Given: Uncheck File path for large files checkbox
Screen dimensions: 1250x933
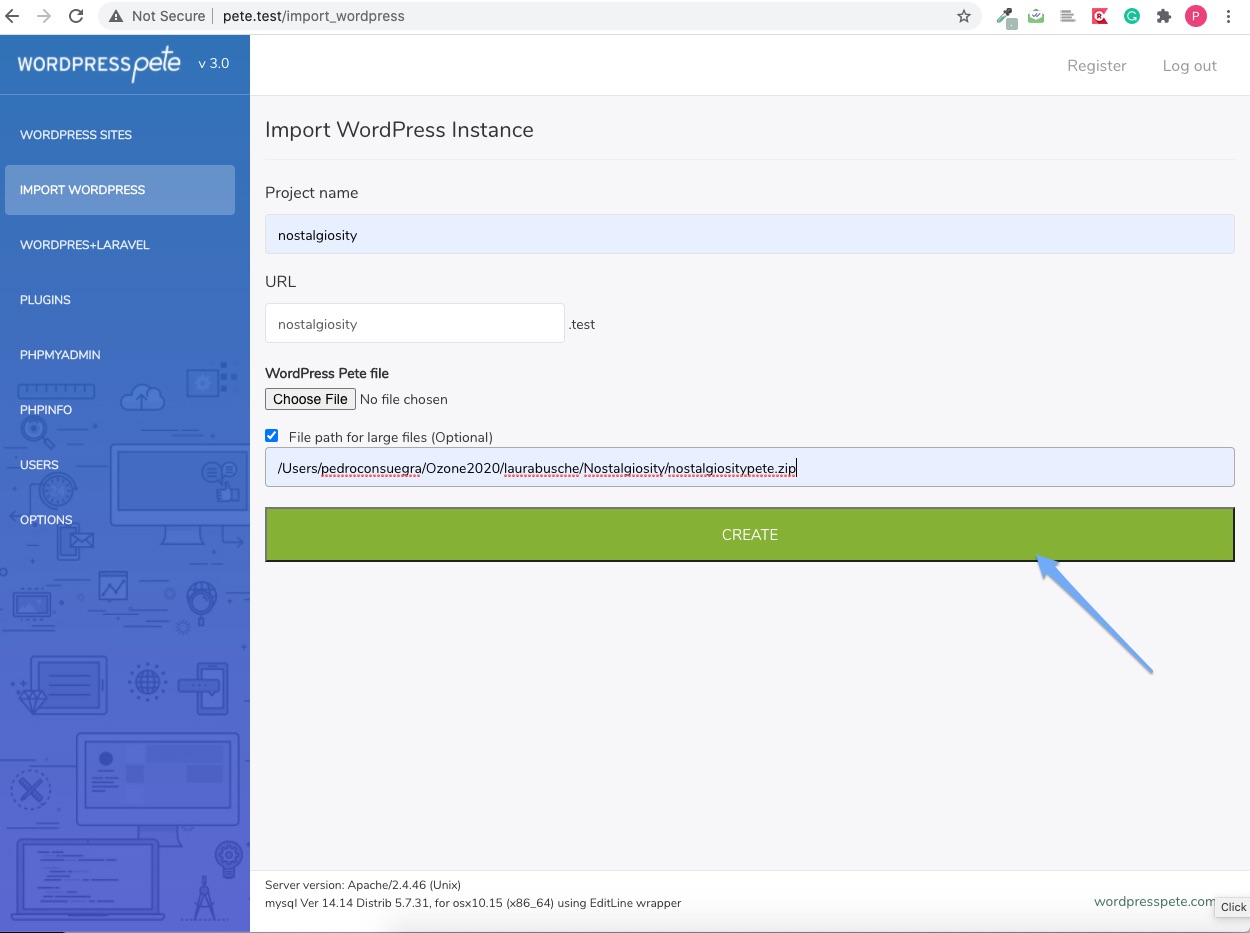Looking at the screenshot, I should pyautogui.click(x=272, y=436).
